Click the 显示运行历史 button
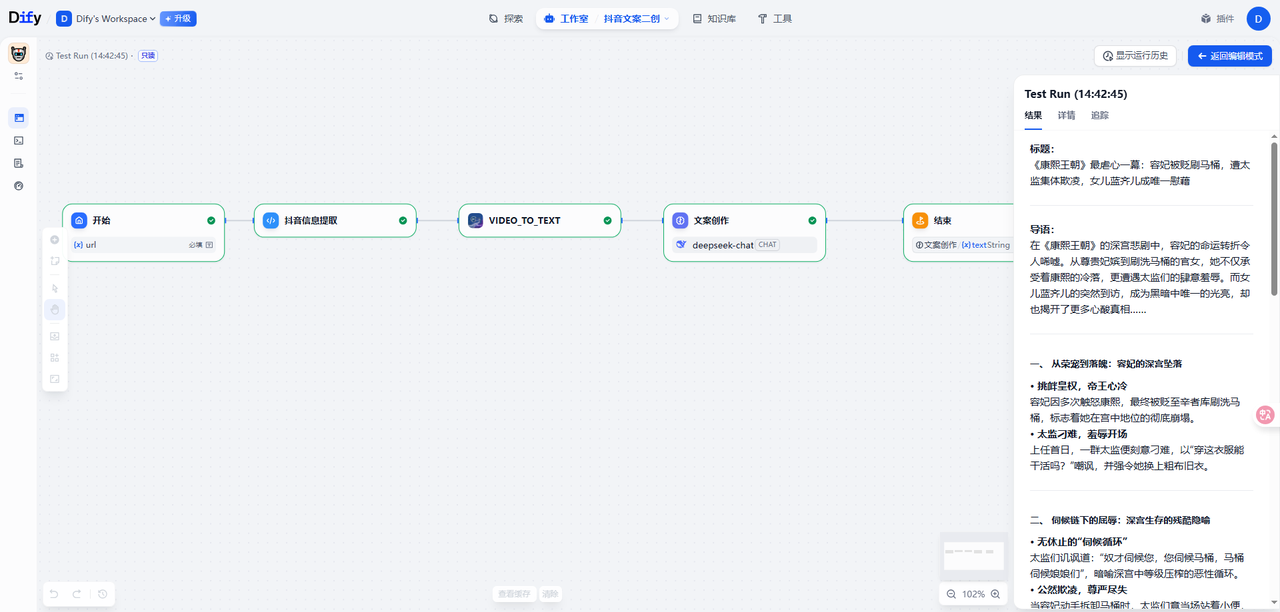 pyautogui.click(x=1135, y=56)
